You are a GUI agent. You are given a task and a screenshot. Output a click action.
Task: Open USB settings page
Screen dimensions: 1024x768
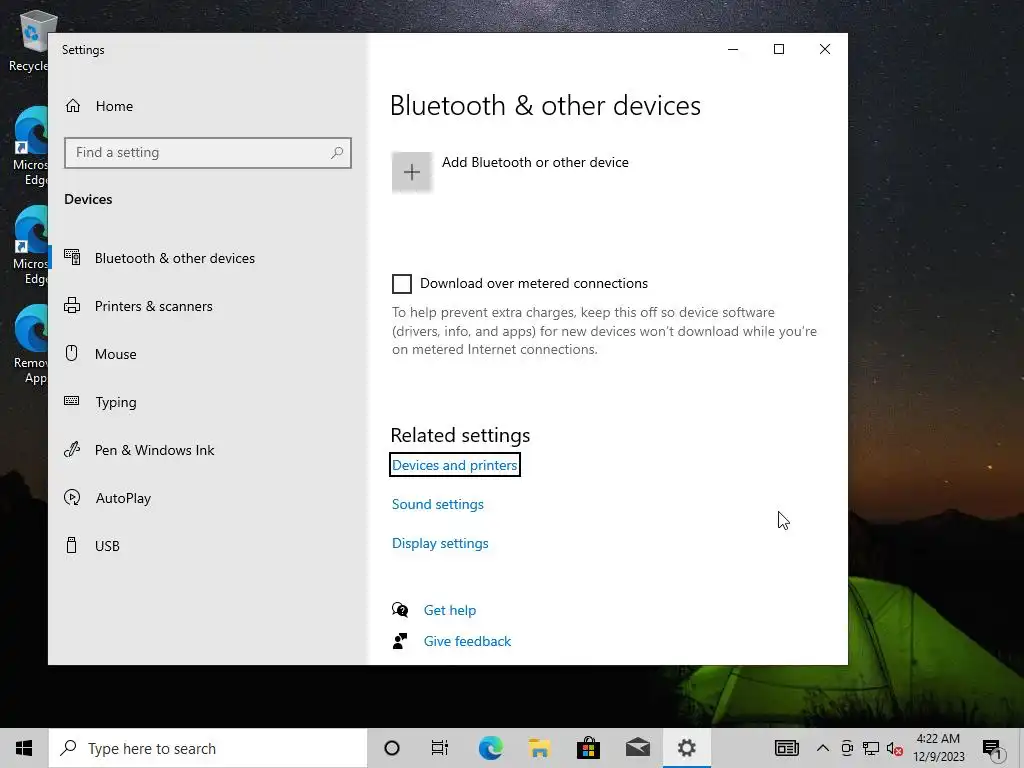click(208, 546)
